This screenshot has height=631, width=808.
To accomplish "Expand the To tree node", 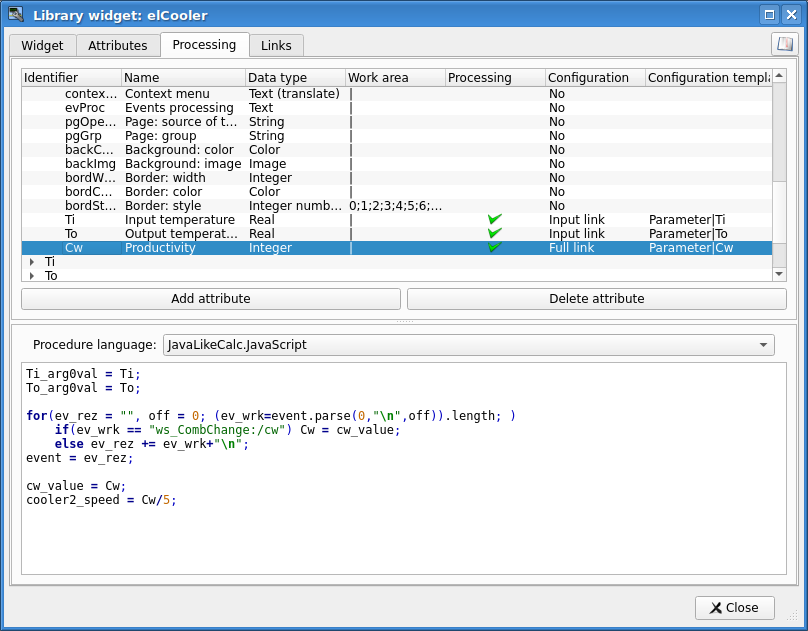I will (x=32, y=276).
